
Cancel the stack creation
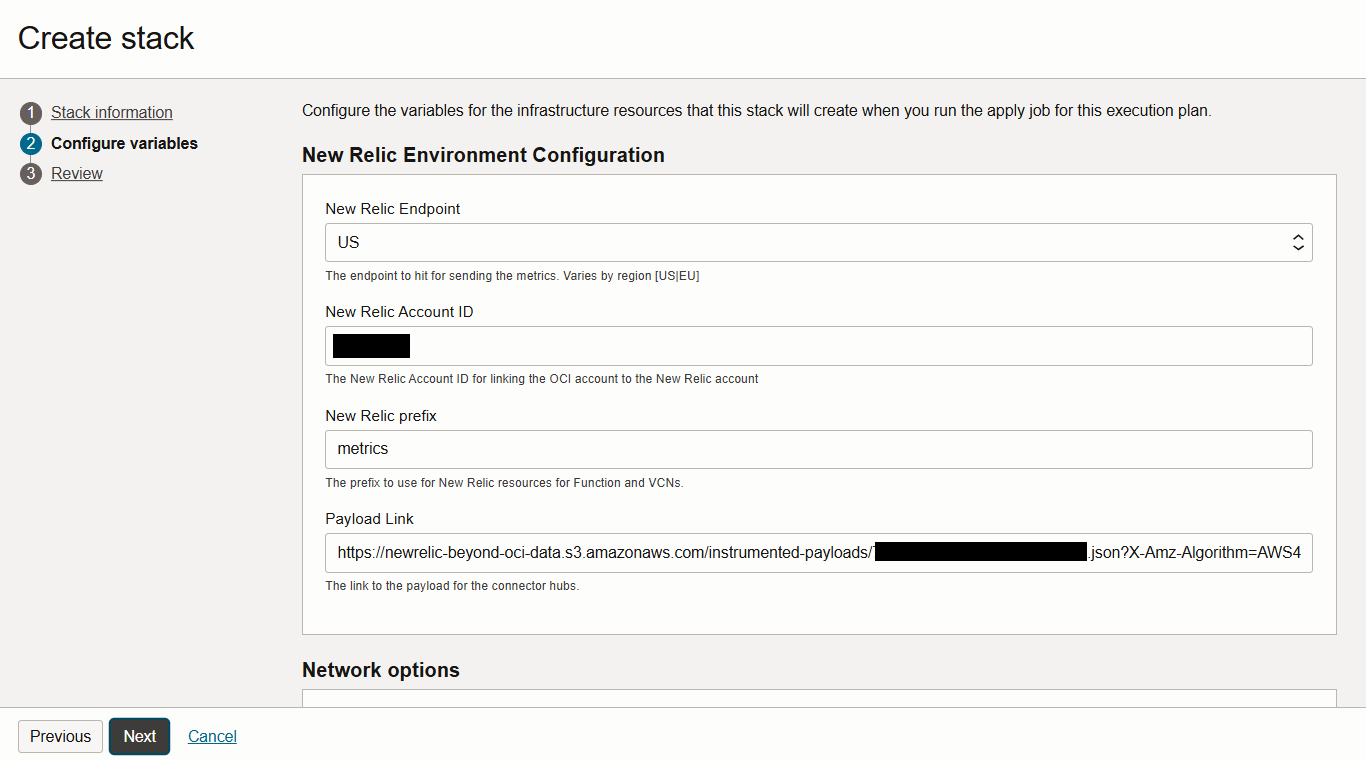pyautogui.click(x=212, y=736)
